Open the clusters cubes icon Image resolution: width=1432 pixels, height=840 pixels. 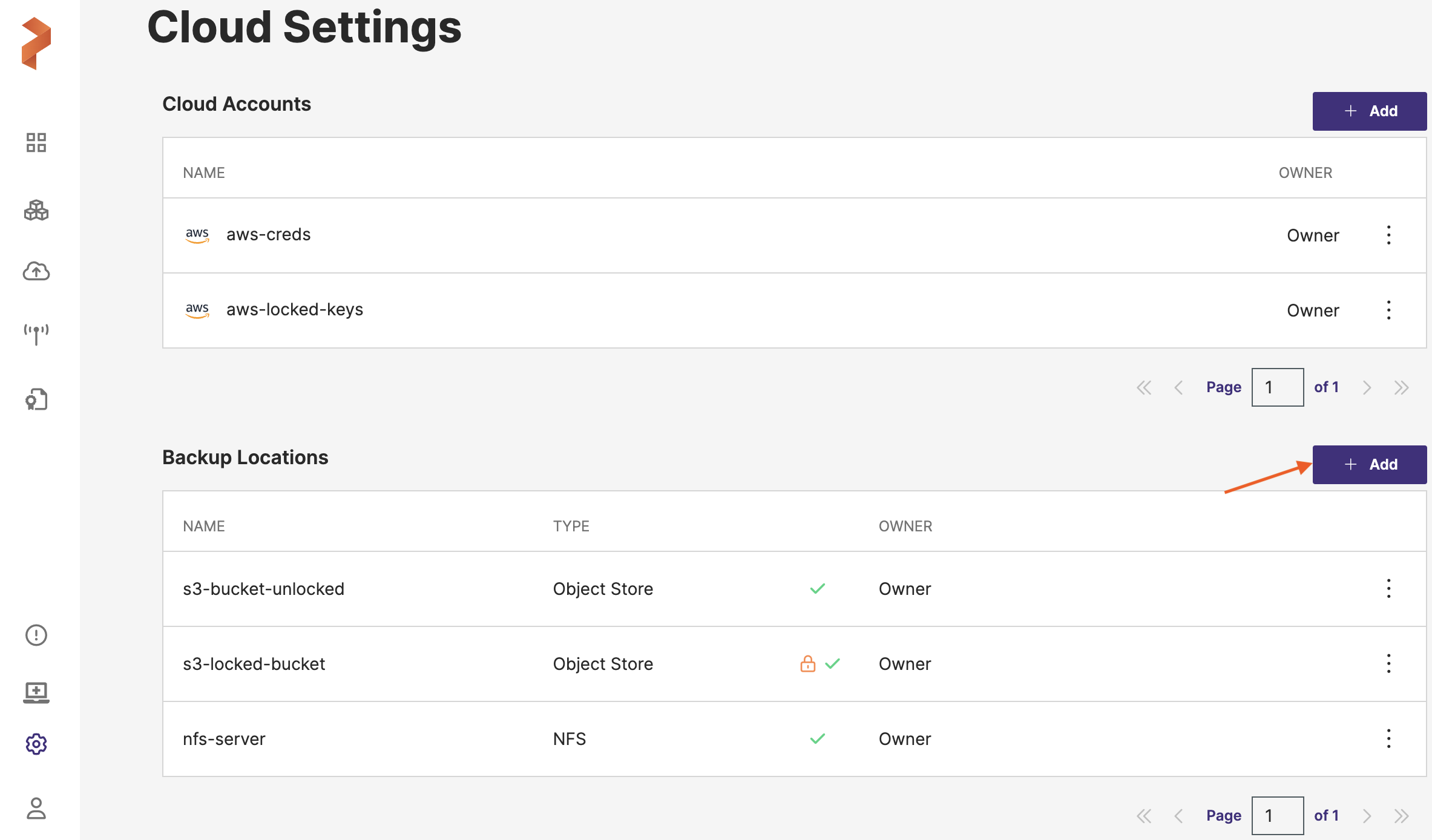36,210
